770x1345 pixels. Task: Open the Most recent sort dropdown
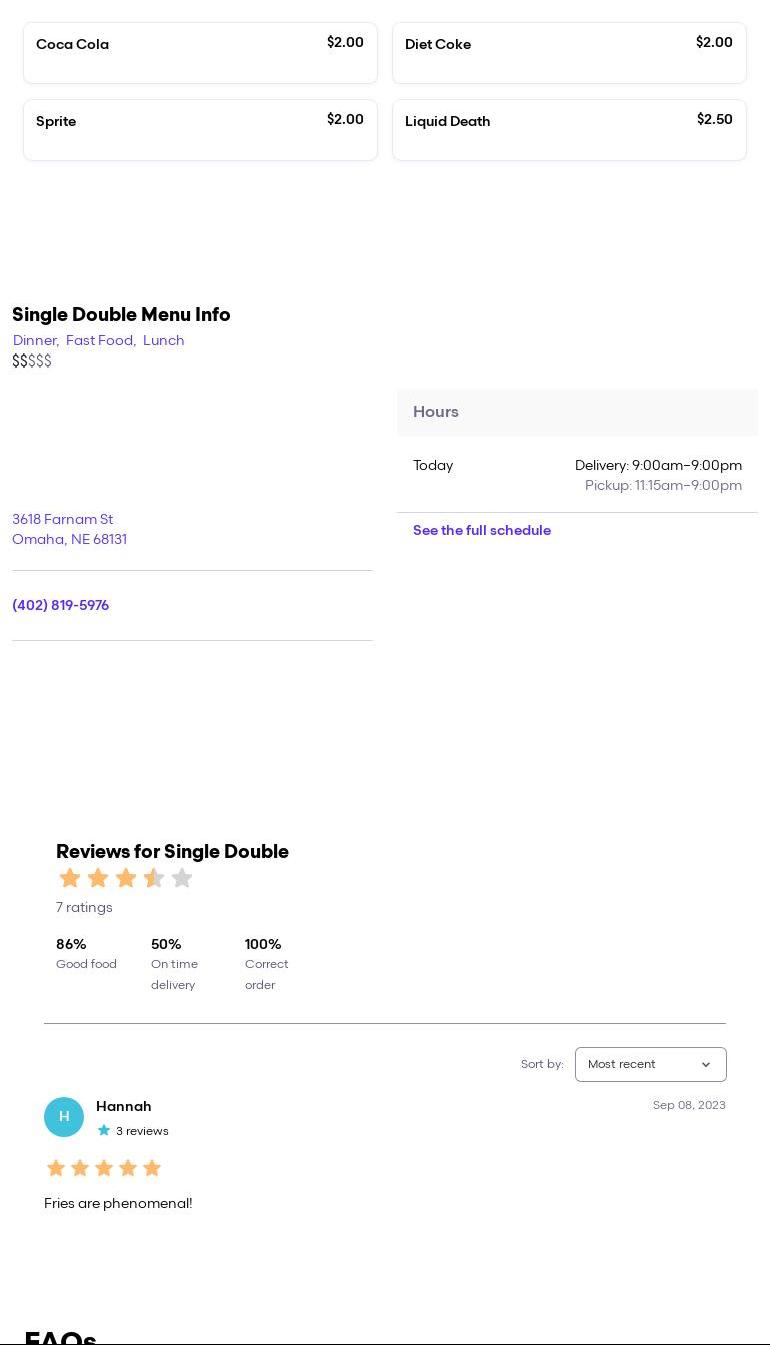pos(650,1064)
